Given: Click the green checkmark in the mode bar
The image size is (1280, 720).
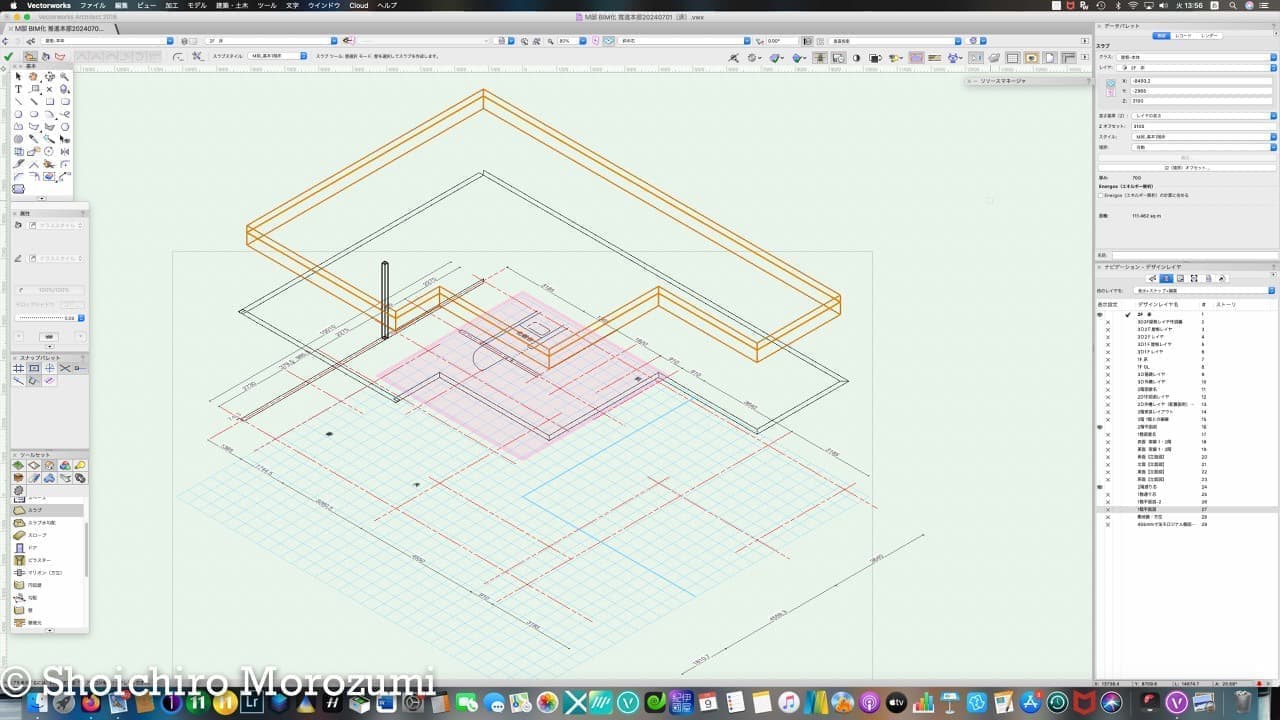Looking at the screenshot, I should pyautogui.click(x=8, y=56).
